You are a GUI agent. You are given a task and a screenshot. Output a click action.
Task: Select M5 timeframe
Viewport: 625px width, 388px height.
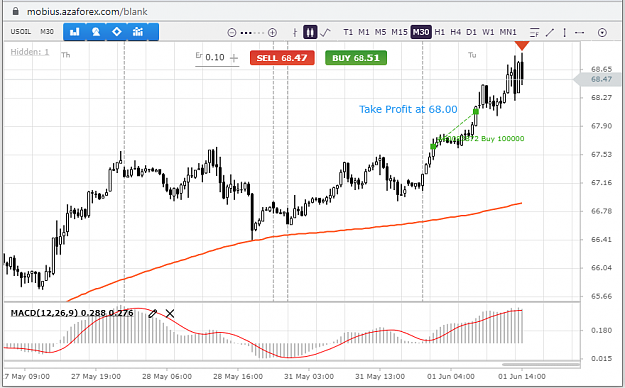(x=380, y=32)
